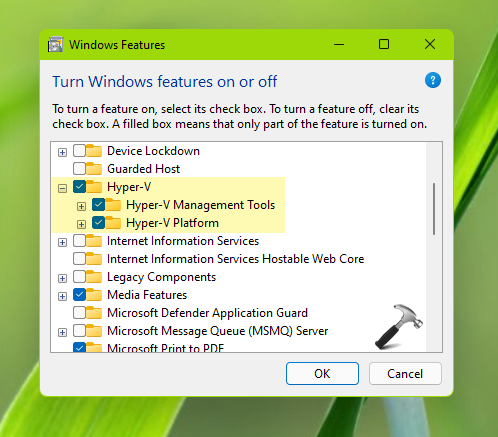Click the help question mark icon
The height and width of the screenshot is (437, 498).
(x=433, y=80)
